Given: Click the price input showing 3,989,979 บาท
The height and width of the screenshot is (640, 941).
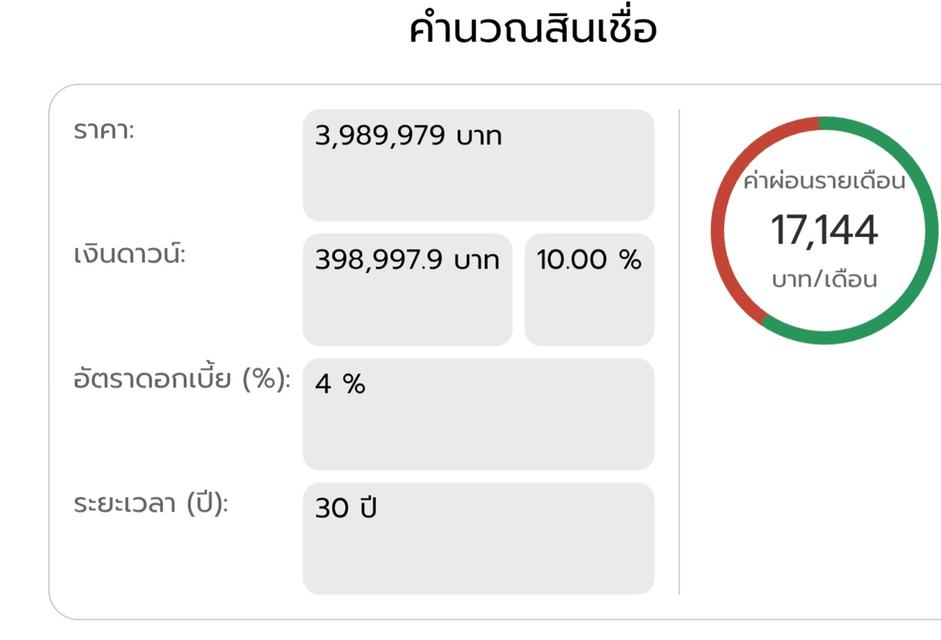Looking at the screenshot, I should click(x=478, y=165).
